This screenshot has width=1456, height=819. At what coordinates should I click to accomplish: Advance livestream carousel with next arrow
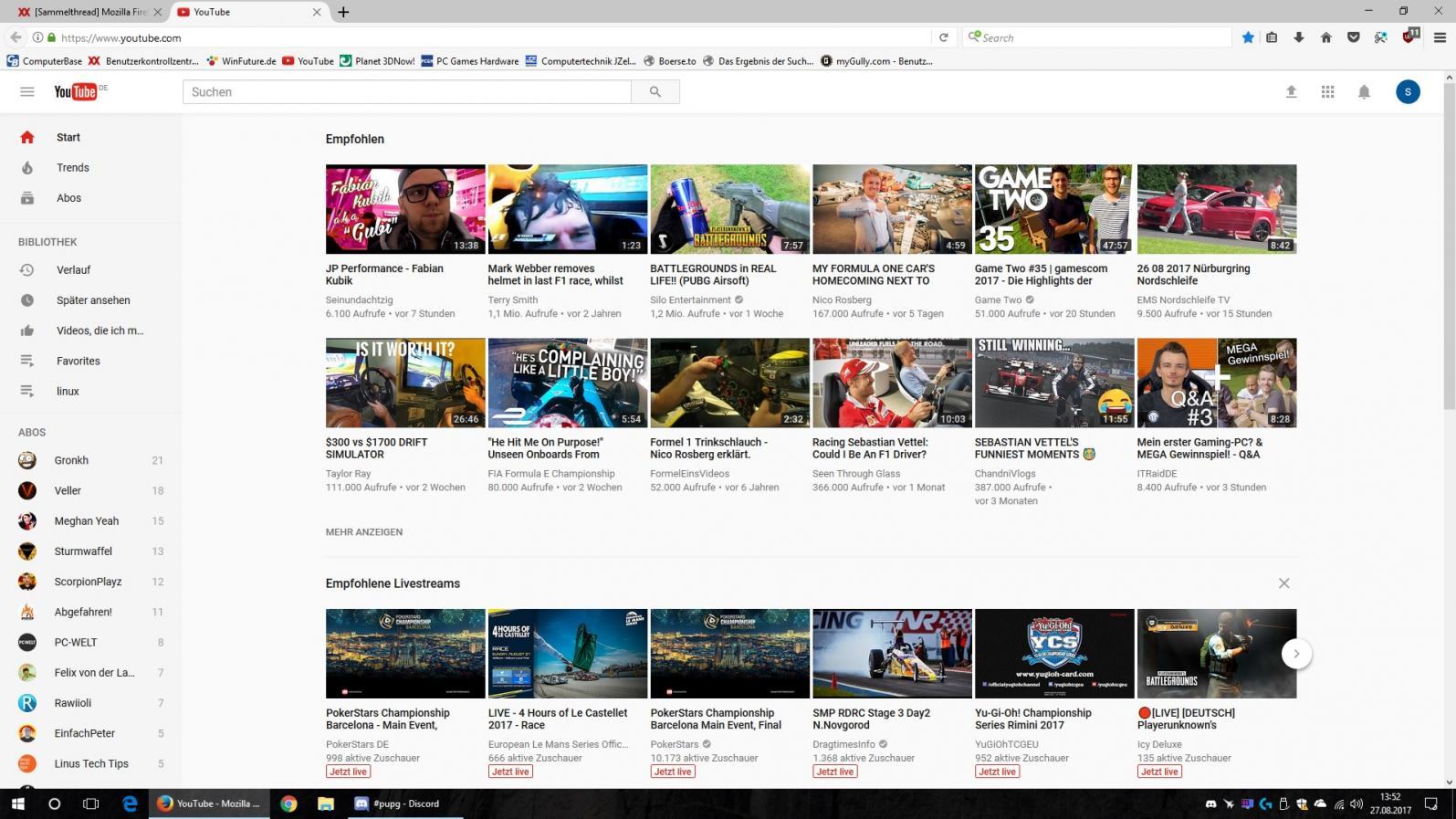point(1296,654)
